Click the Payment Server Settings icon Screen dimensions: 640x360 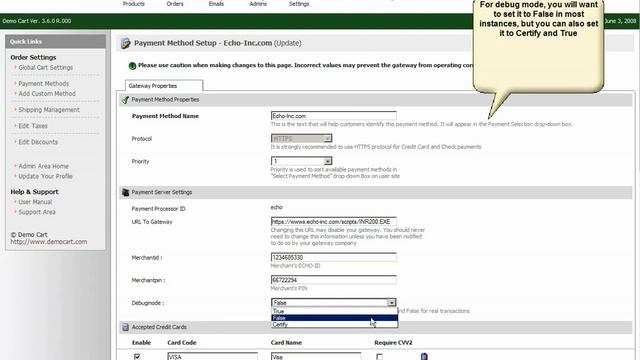pos(125,192)
